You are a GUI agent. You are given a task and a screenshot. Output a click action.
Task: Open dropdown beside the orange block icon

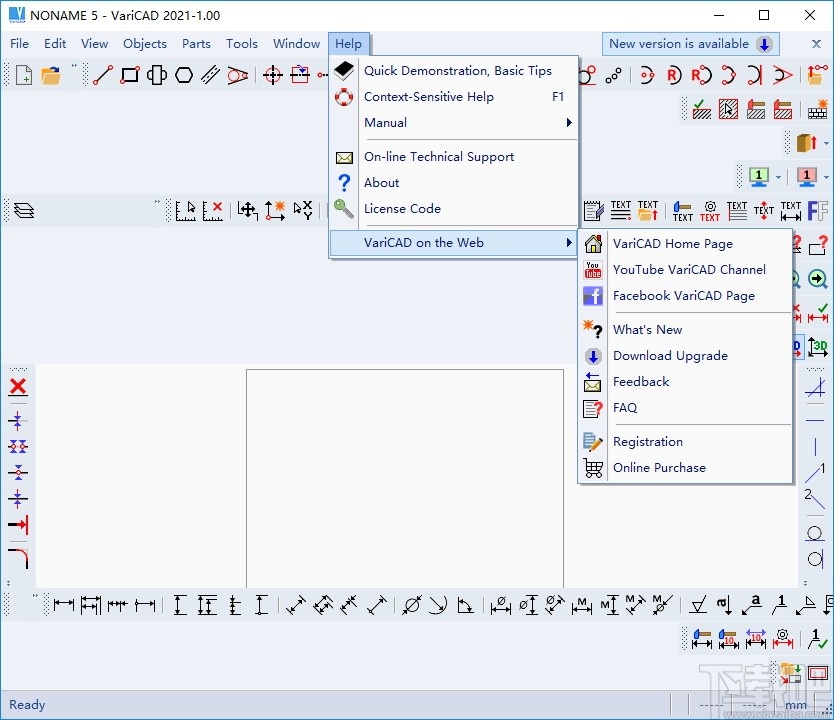825,143
